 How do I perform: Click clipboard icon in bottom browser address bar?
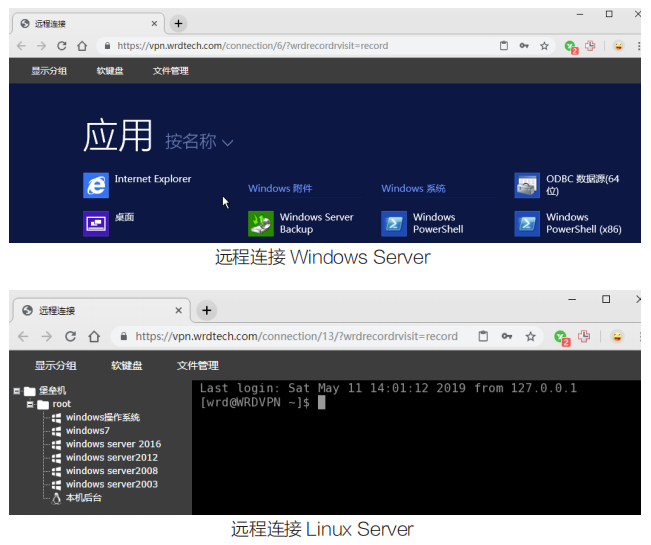click(x=483, y=336)
